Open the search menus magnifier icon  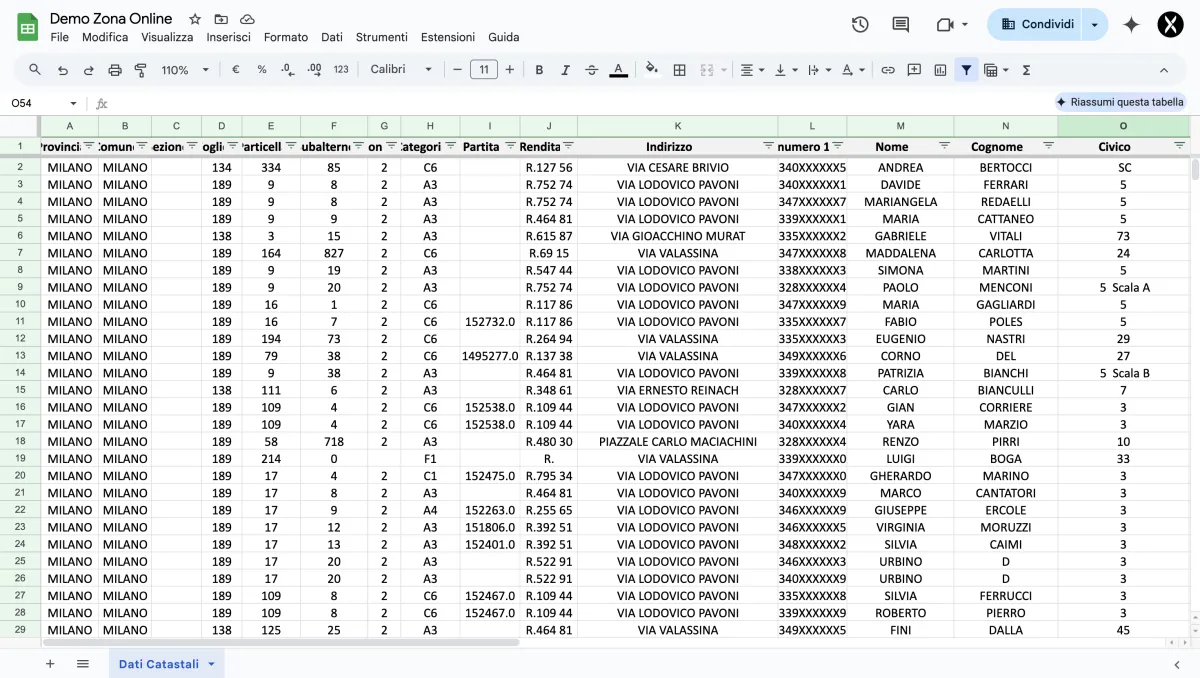[35, 70]
